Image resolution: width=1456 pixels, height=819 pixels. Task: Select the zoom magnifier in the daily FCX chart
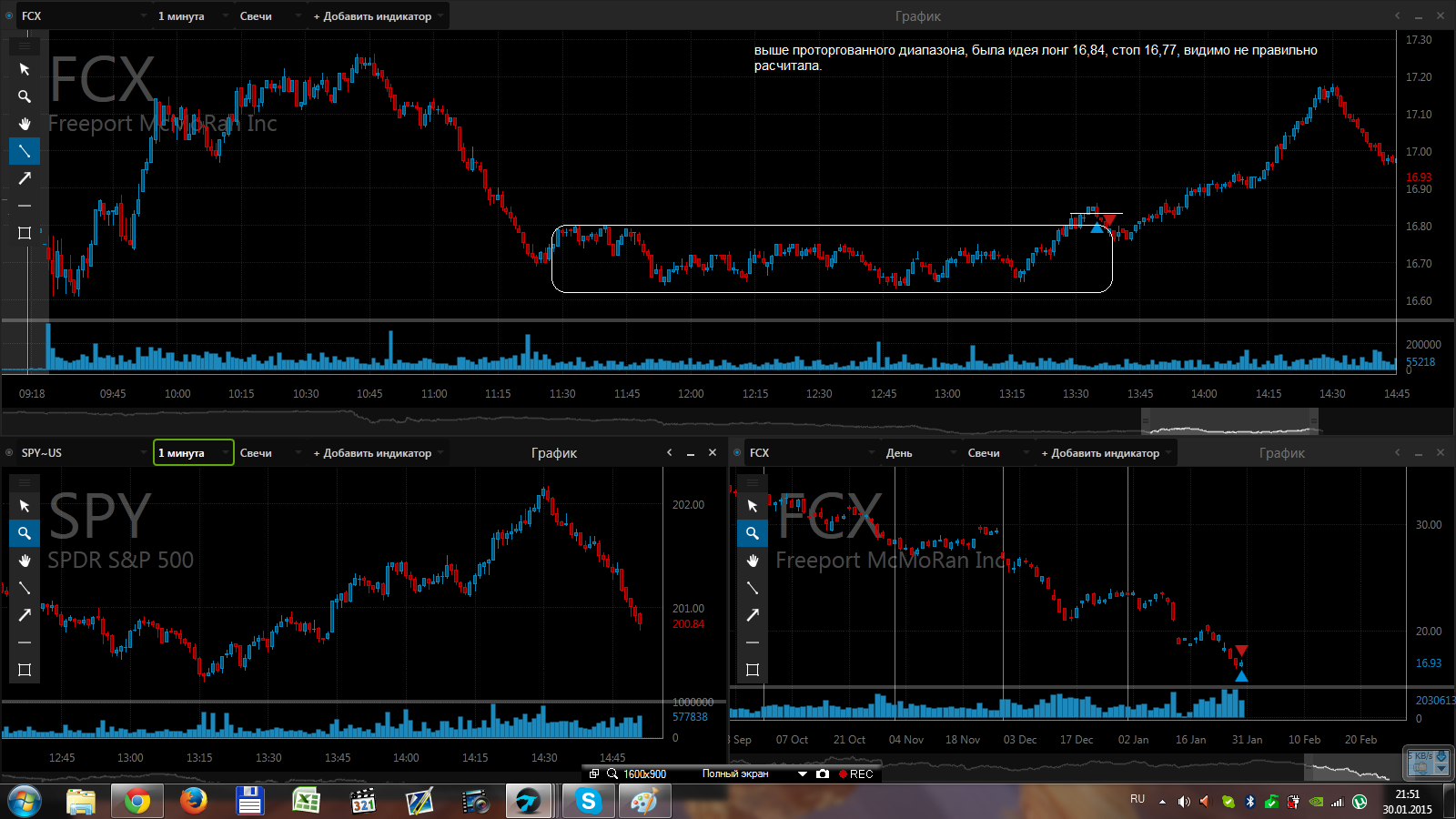[753, 533]
